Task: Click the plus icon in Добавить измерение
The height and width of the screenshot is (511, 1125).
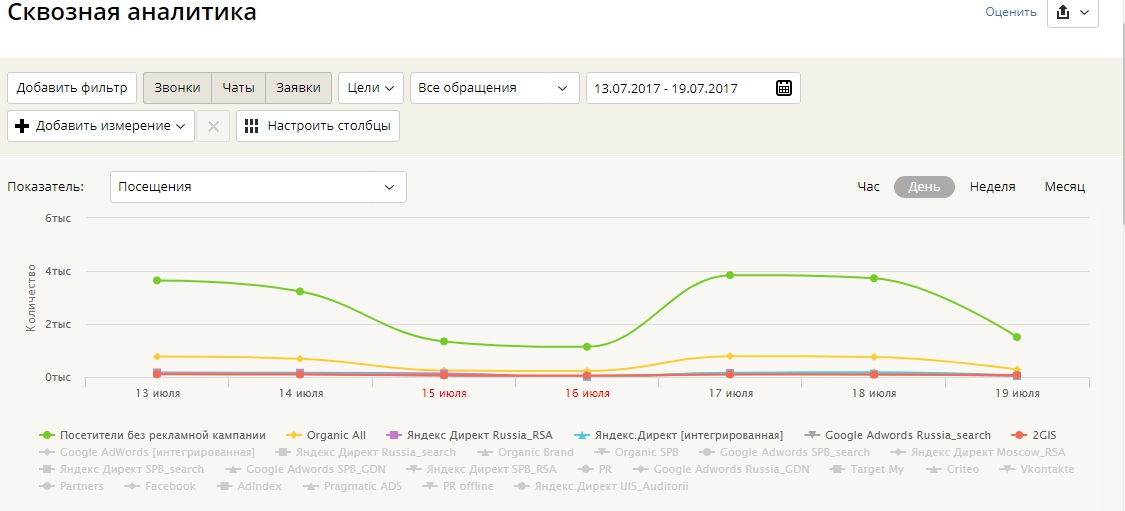Action: (22, 126)
